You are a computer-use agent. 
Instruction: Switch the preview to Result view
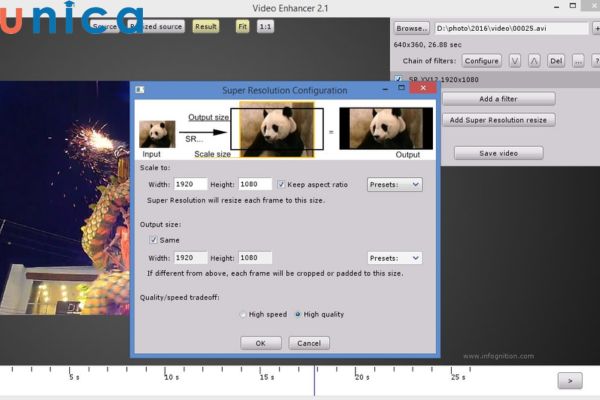pos(206,27)
